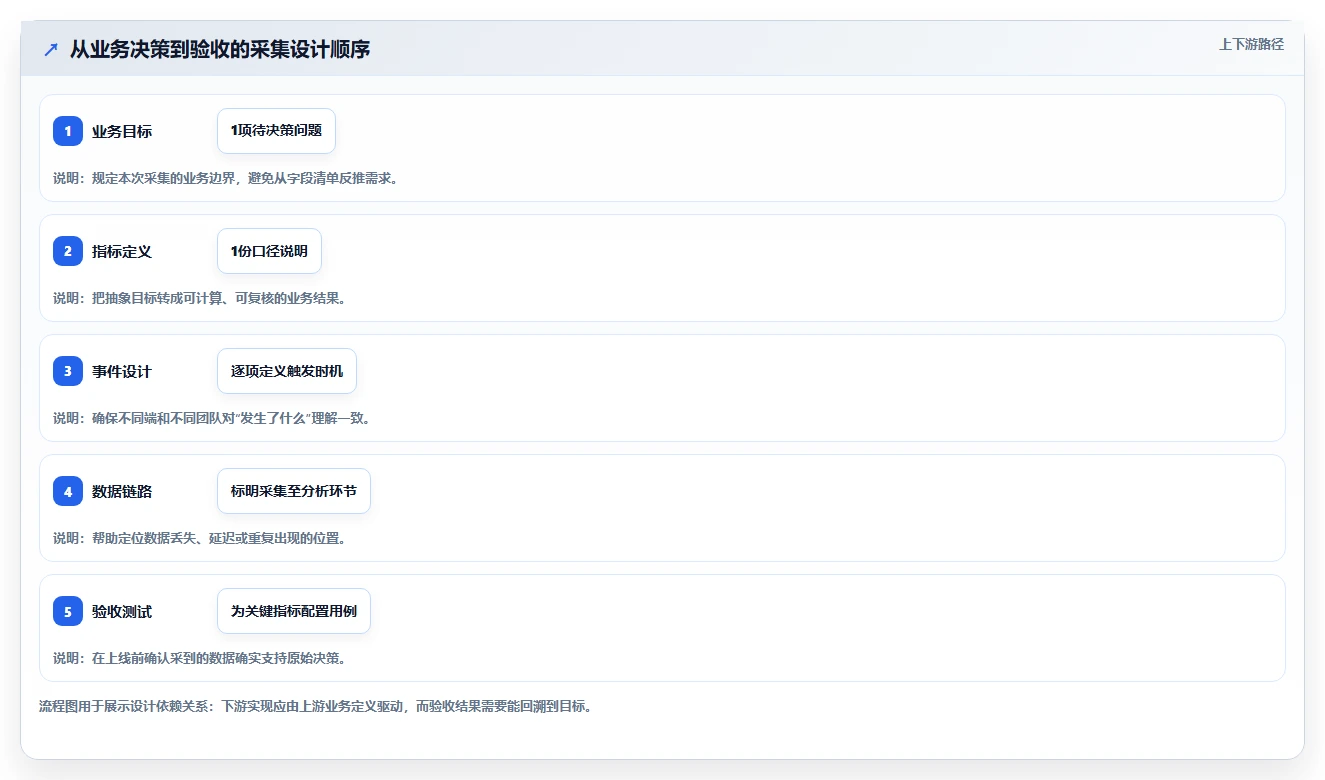
Task: Select the '数据链路' step heading
Action: [122, 491]
